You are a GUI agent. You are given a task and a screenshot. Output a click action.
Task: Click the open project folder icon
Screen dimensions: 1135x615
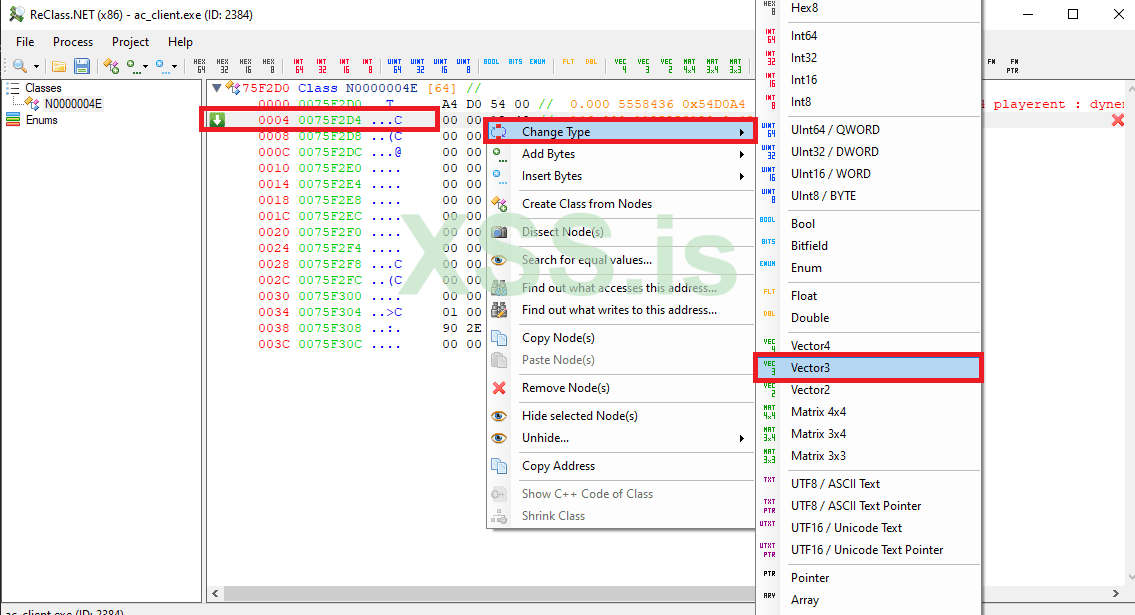59,66
